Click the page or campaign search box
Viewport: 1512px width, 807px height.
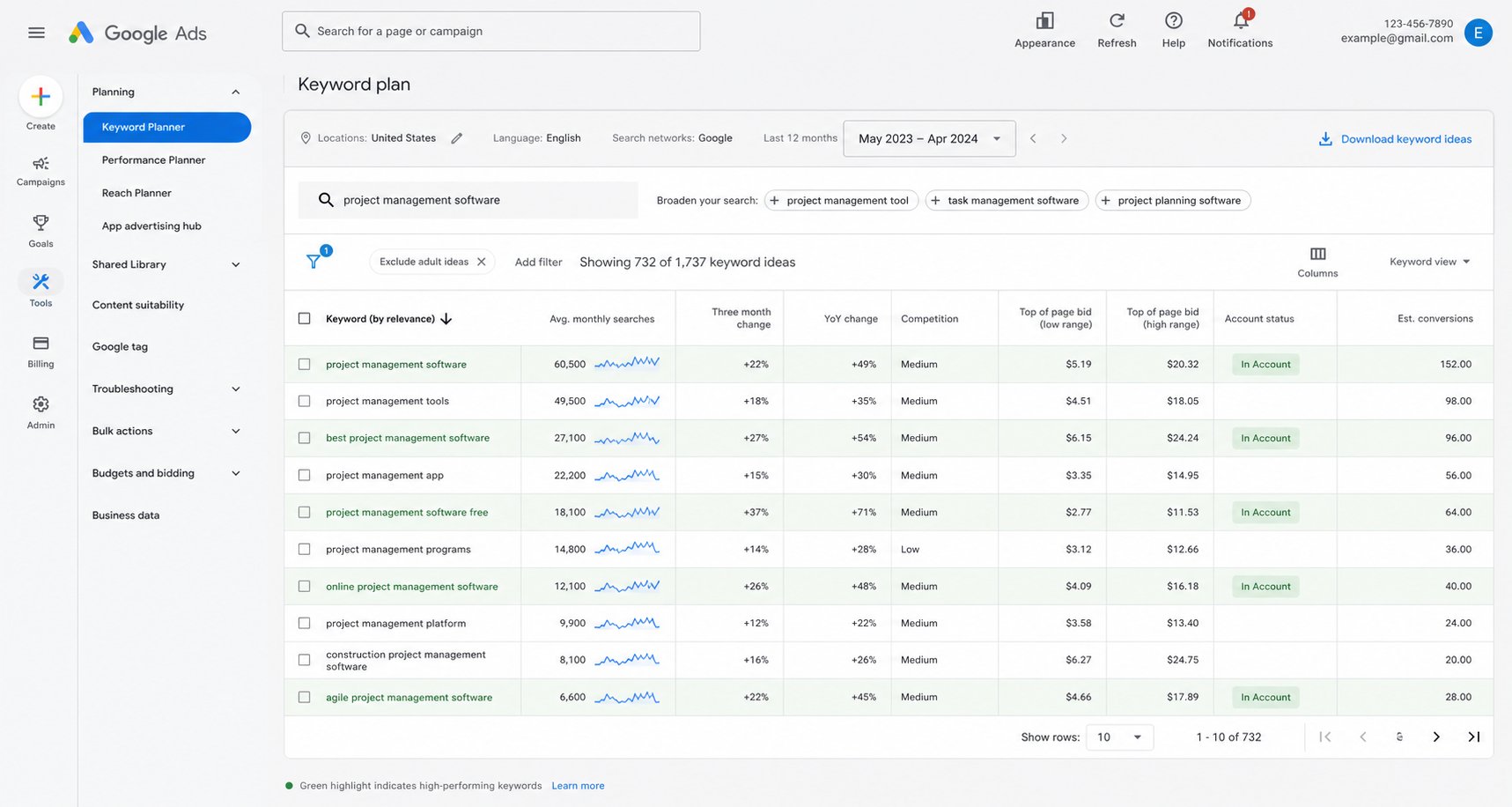(491, 31)
